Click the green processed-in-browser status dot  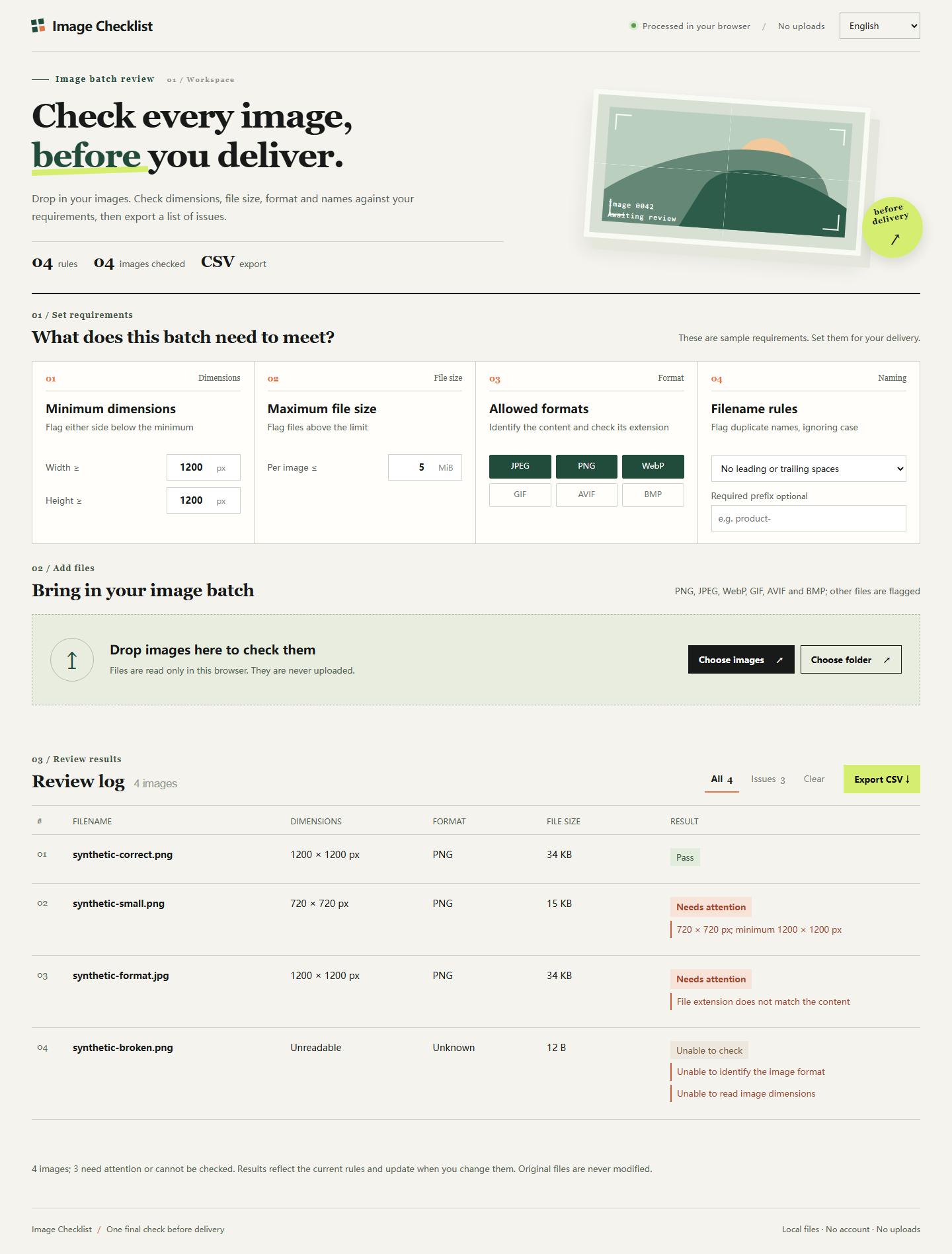coord(633,26)
